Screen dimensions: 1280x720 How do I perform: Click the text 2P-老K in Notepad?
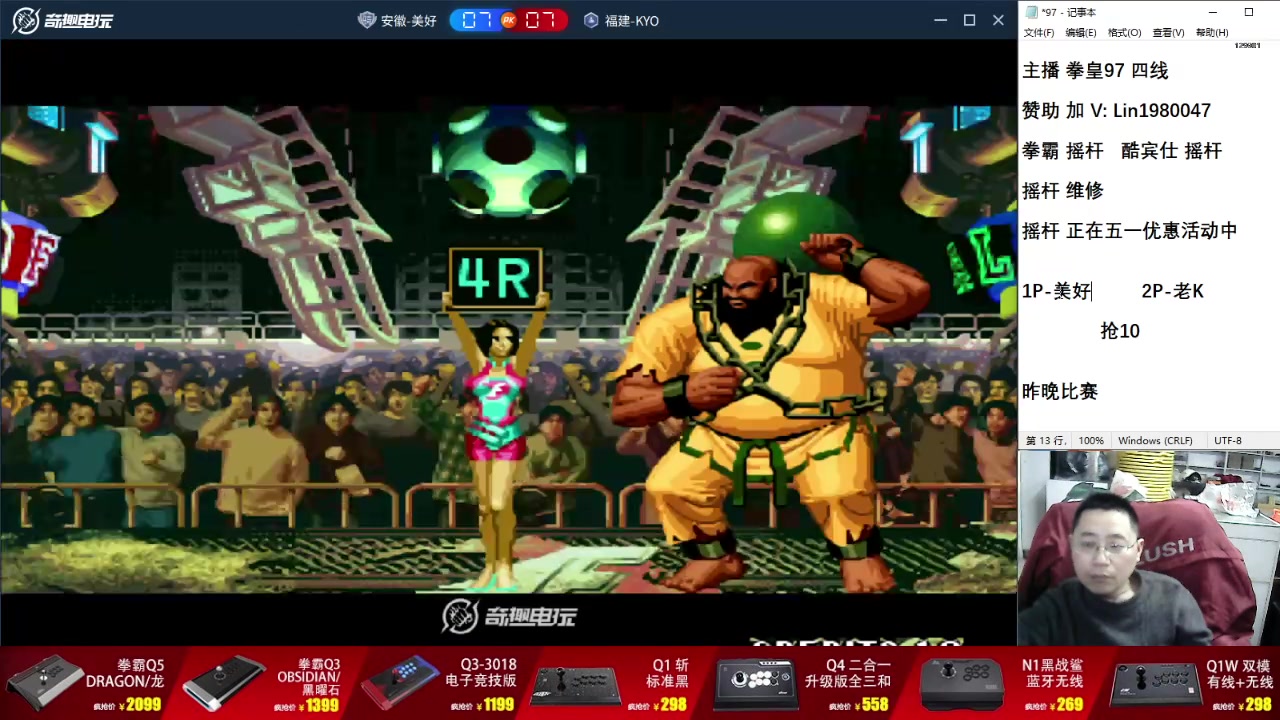(x=1172, y=291)
